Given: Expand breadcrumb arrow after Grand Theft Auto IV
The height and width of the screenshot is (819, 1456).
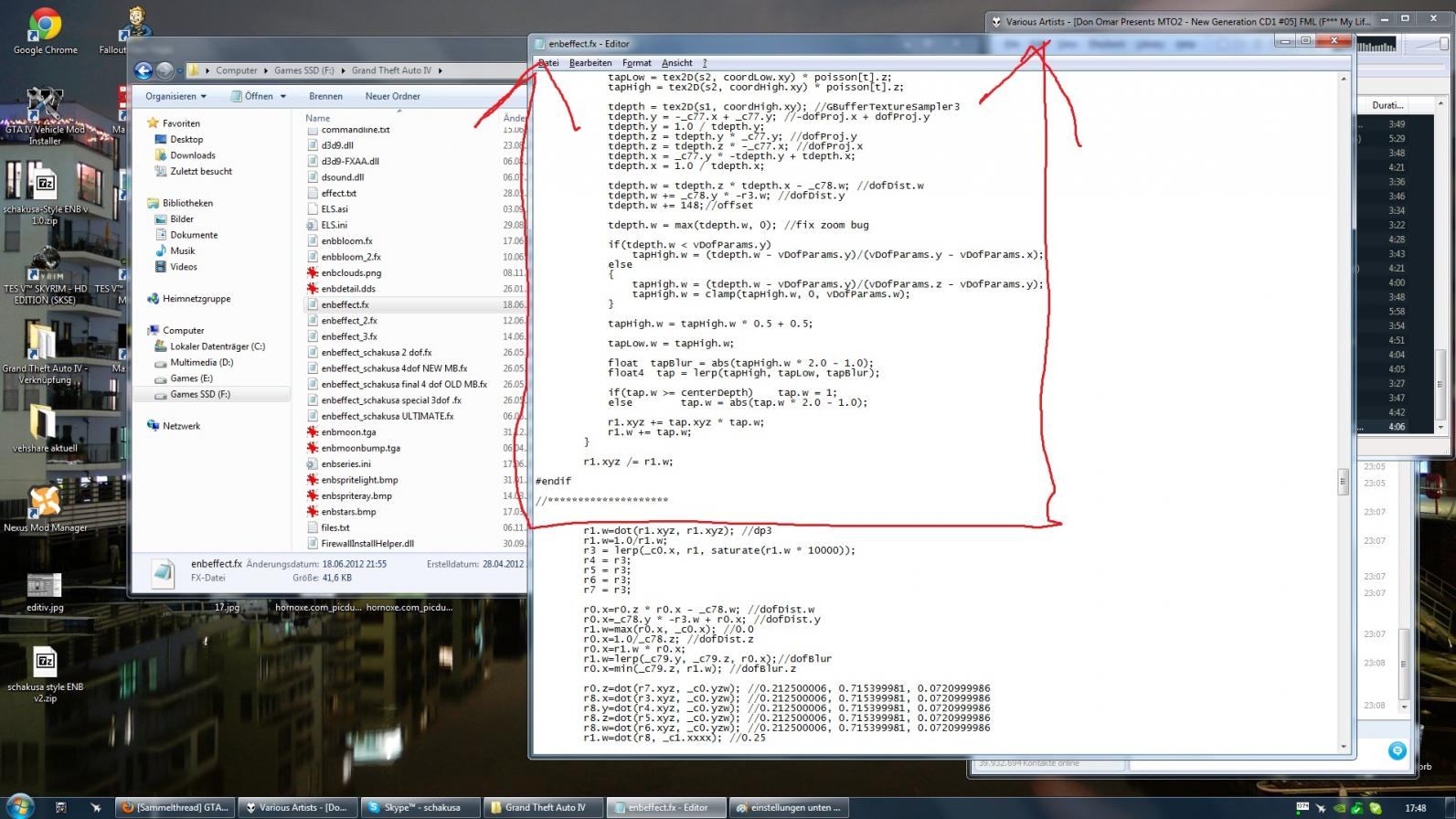Looking at the screenshot, I should tap(440, 70).
